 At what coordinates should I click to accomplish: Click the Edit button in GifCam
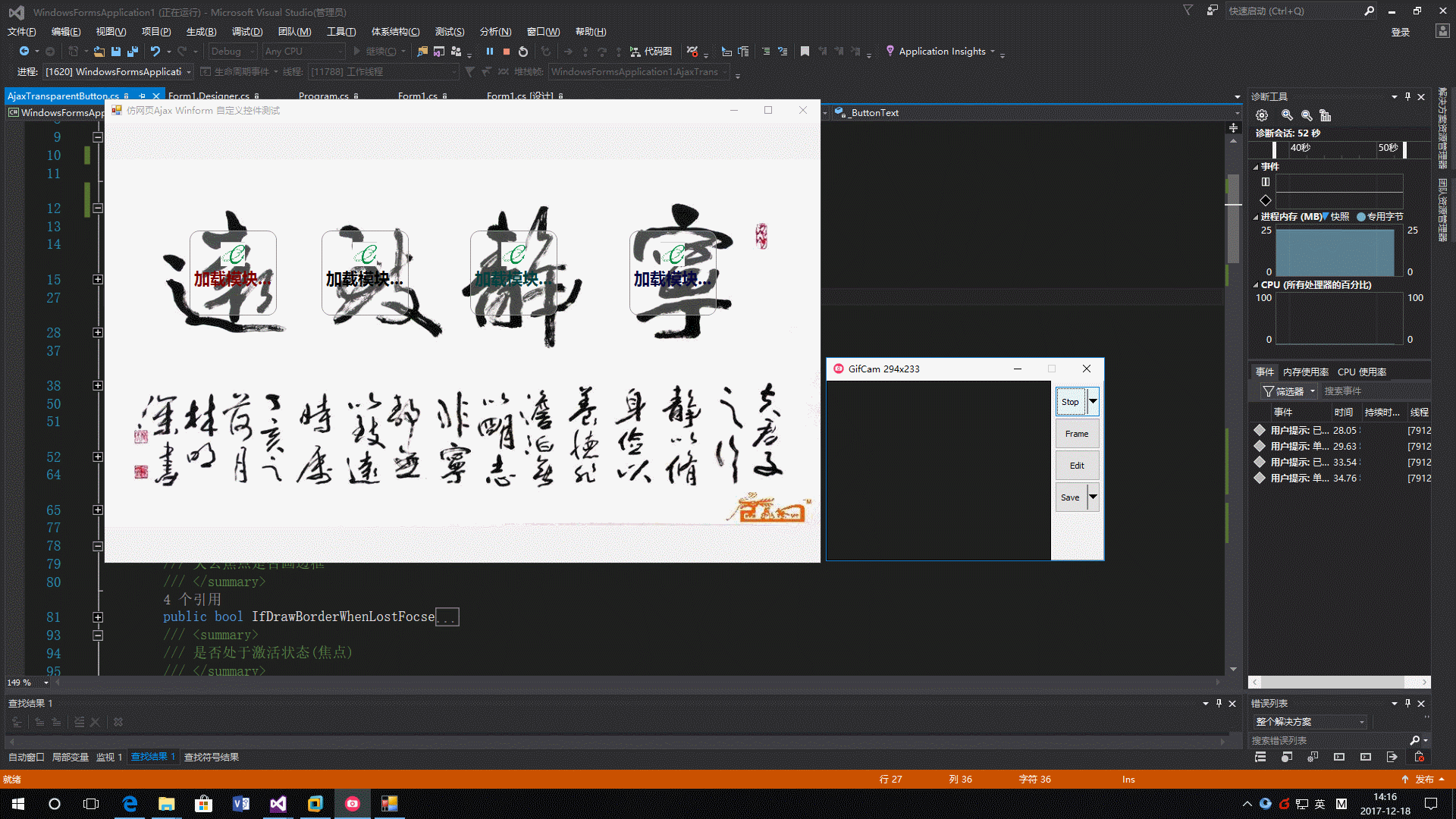(1077, 465)
